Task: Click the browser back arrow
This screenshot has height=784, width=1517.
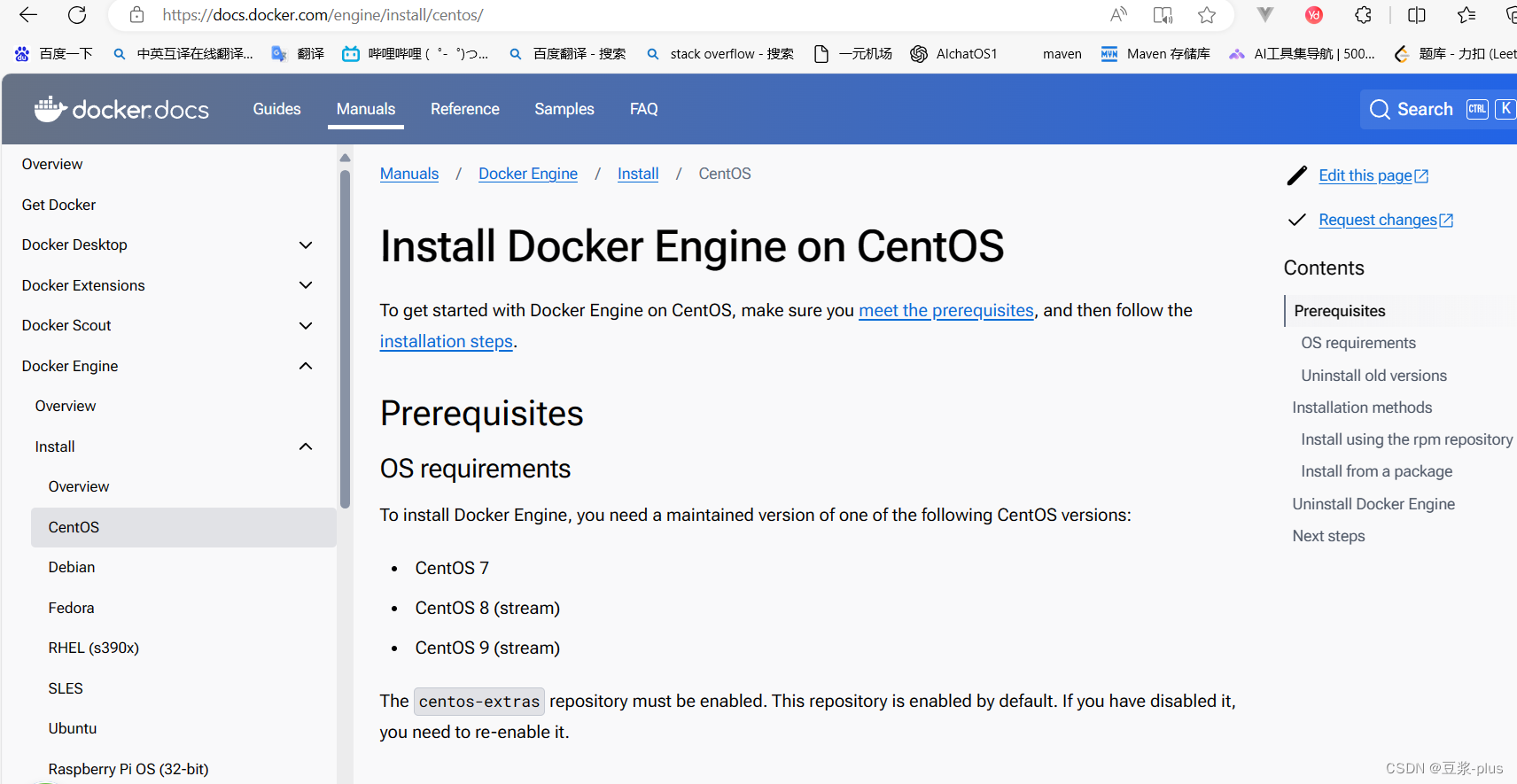Action: click(x=28, y=15)
